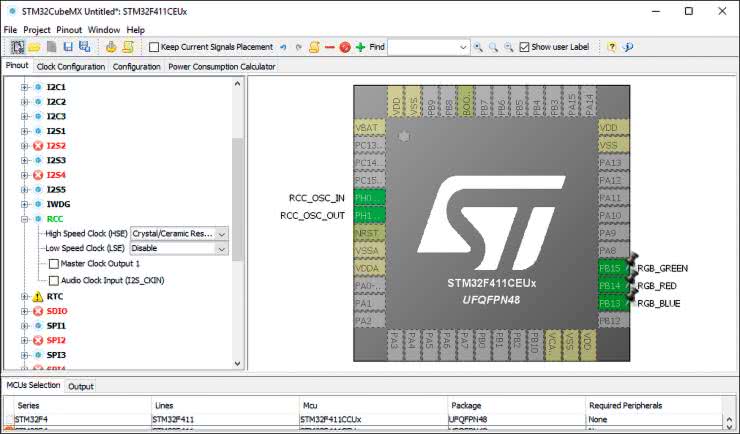Open the Pinout menu in the menu bar
The image size is (740, 434).
(69, 30)
